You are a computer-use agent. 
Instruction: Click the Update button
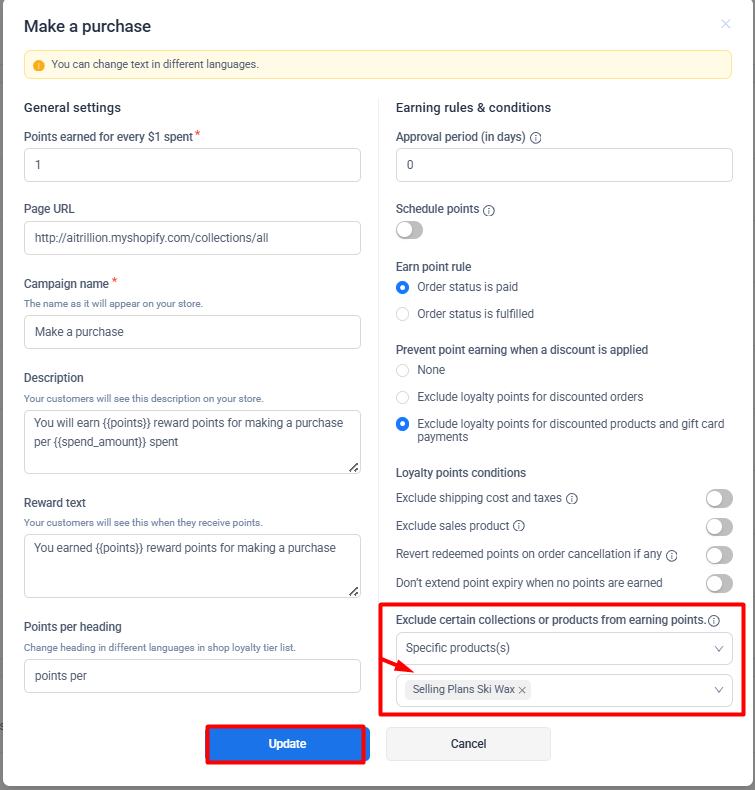point(287,744)
